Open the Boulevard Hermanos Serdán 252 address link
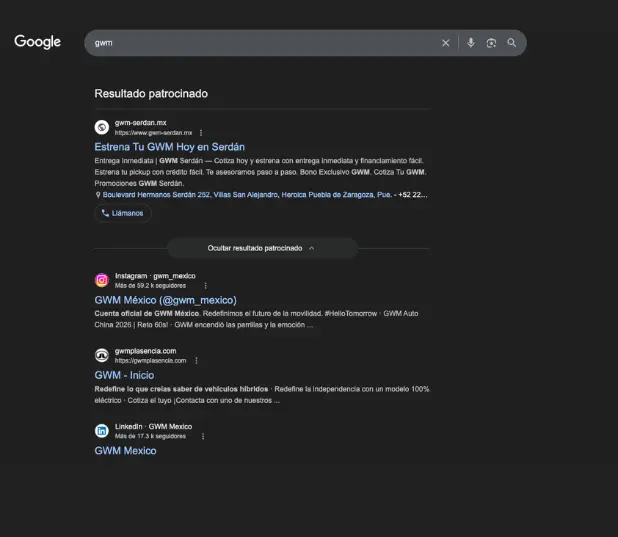This screenshot has width=618, height=537. (x=247, y=195)
